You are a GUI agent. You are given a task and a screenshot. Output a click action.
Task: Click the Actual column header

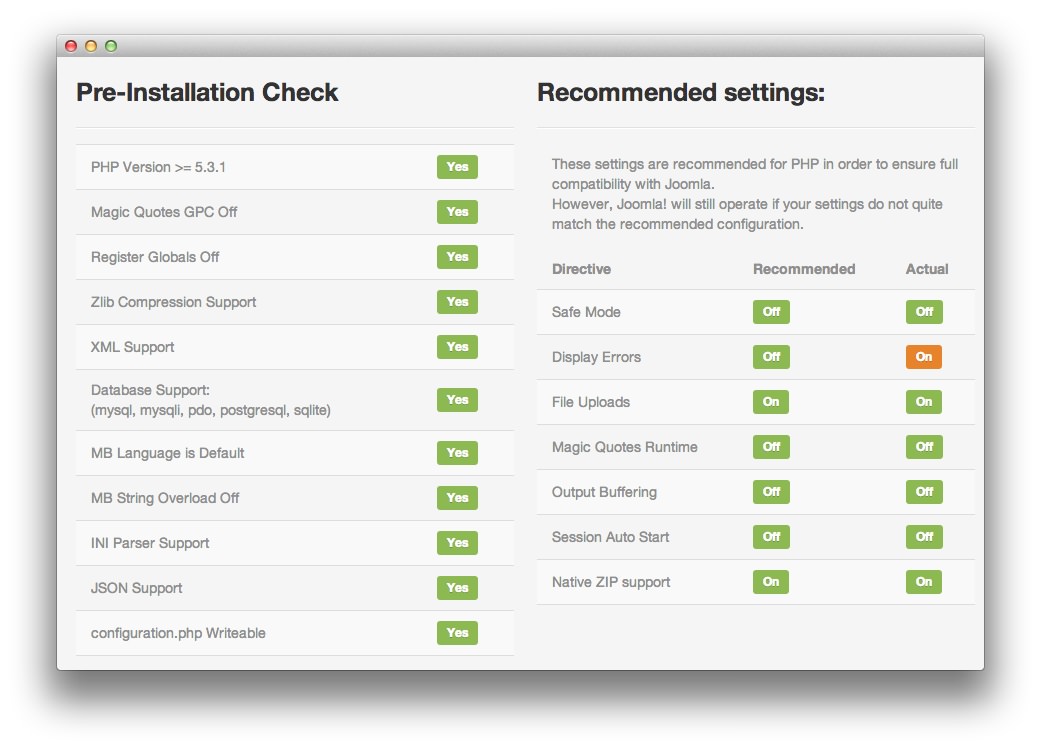(x=927, y=269)
